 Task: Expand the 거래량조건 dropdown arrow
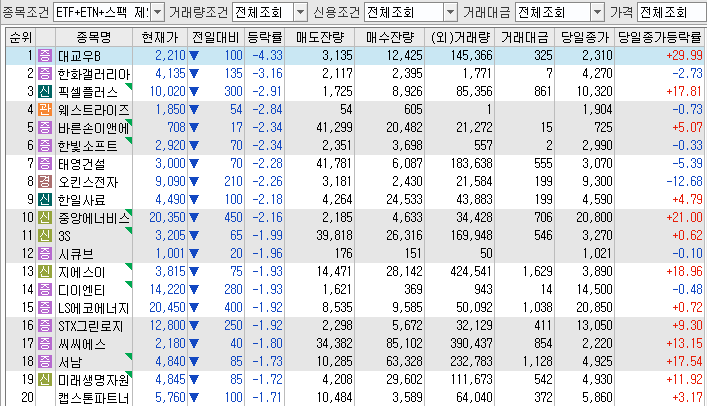pyautogui.click(x=300, y=12)
